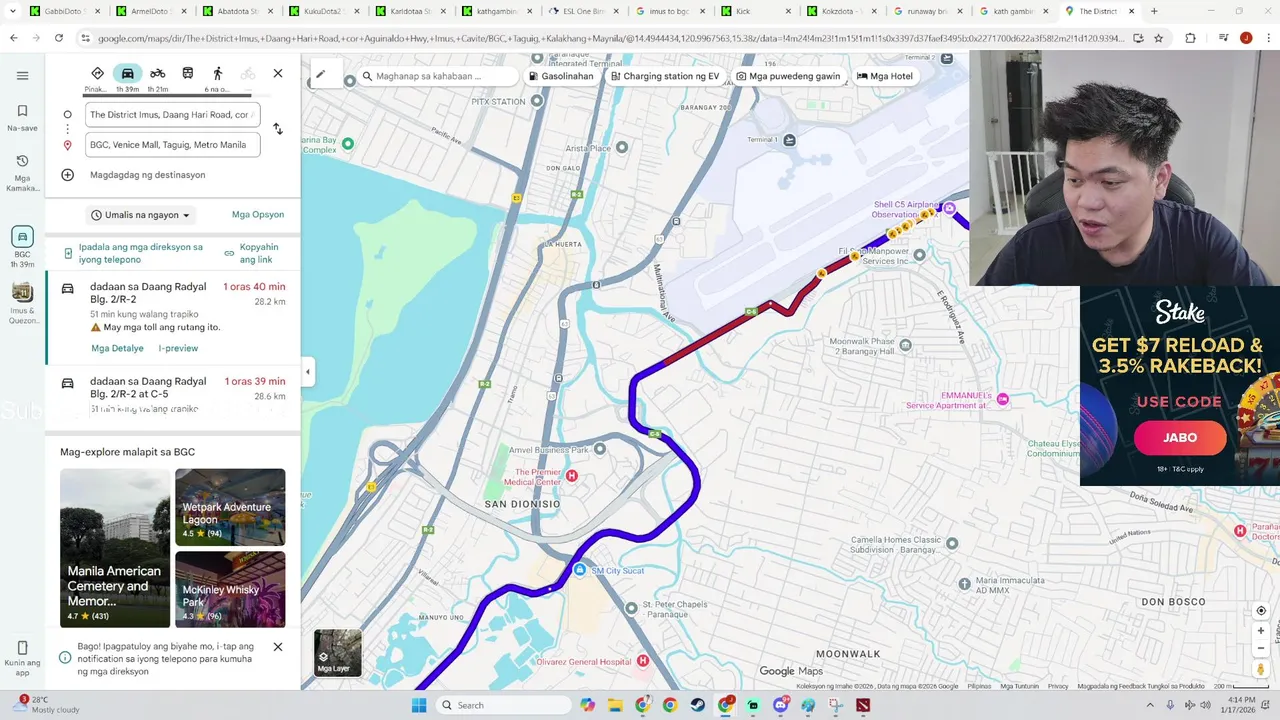Viewport: 1280px width, 720px height.
Task: Zoom in the map with plus
Action: tap(1261, 631)
